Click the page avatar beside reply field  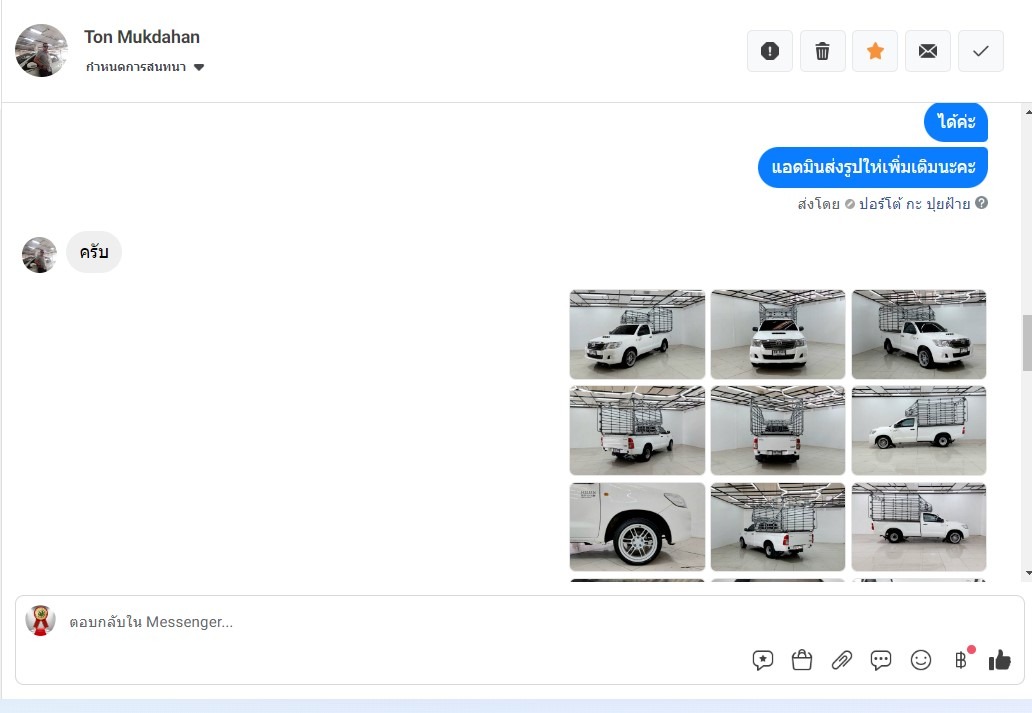[x=40, y=621]
